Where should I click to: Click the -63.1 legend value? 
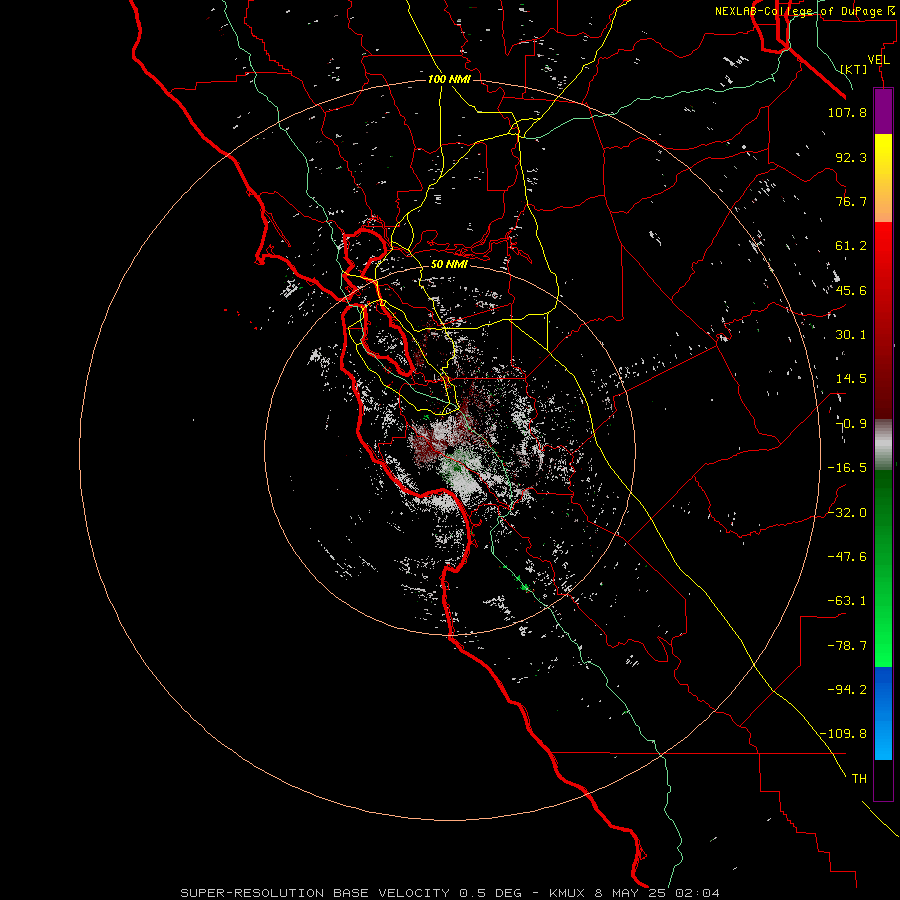847,601
